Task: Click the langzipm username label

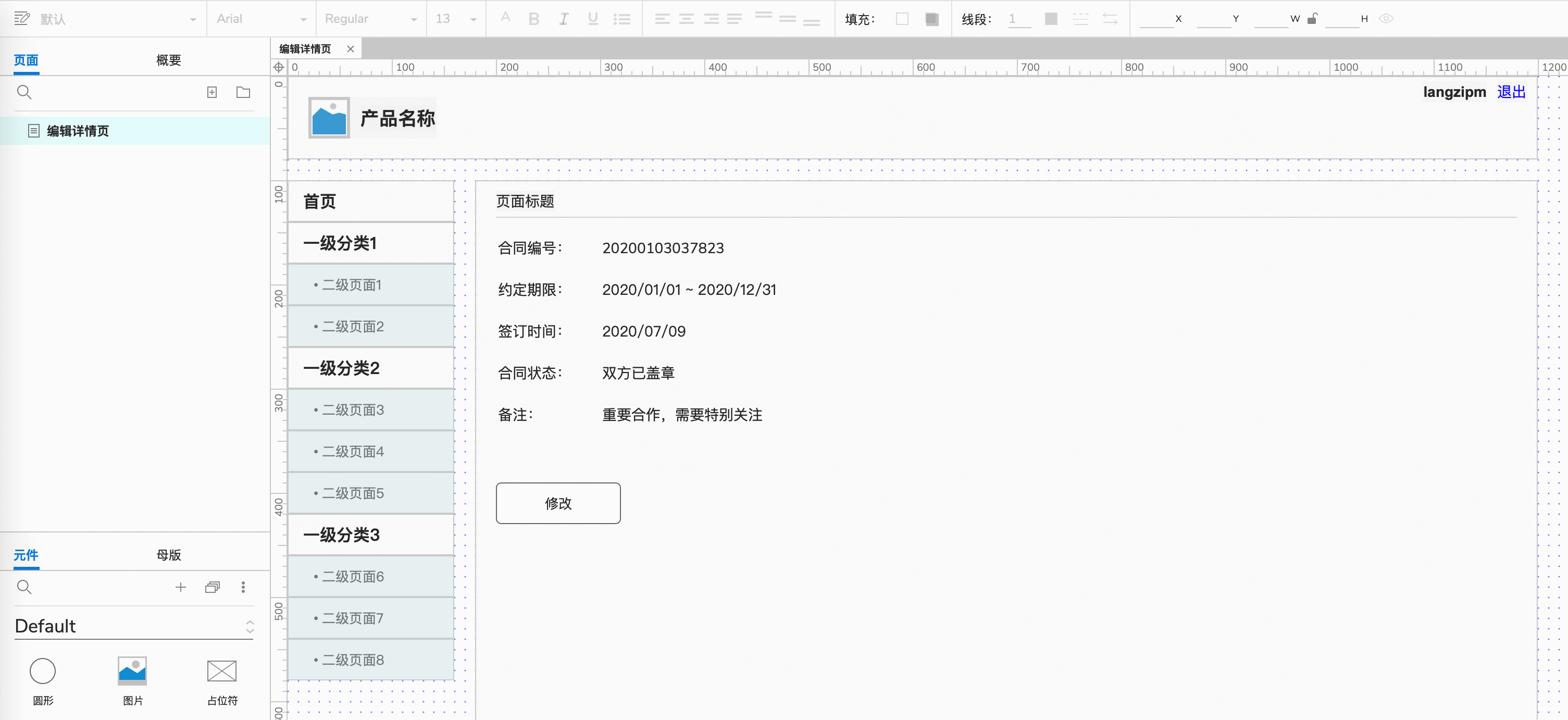Action: click(x=1454, y=93)
